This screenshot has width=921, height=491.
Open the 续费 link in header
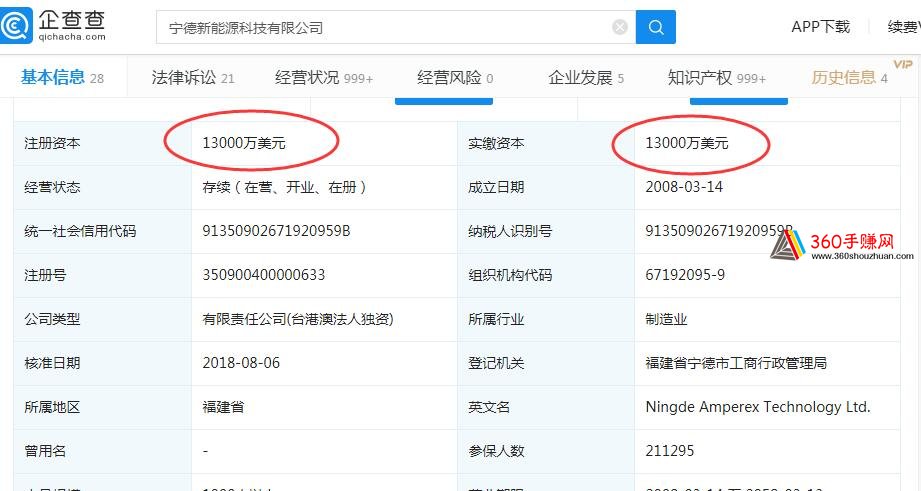(x=904, y=26)
